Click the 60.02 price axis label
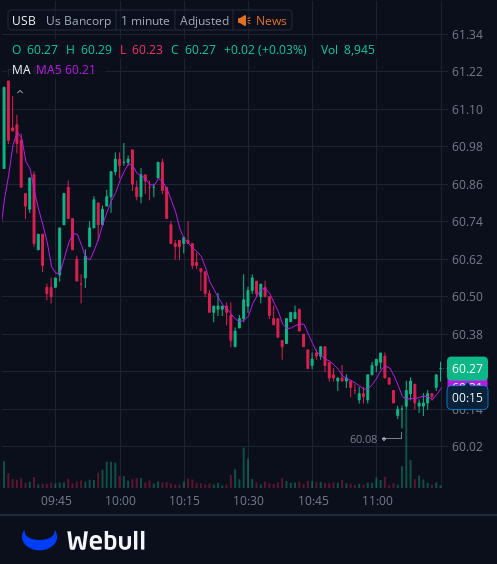This screenshot has height=564, width=497. (x=467, y=447)
